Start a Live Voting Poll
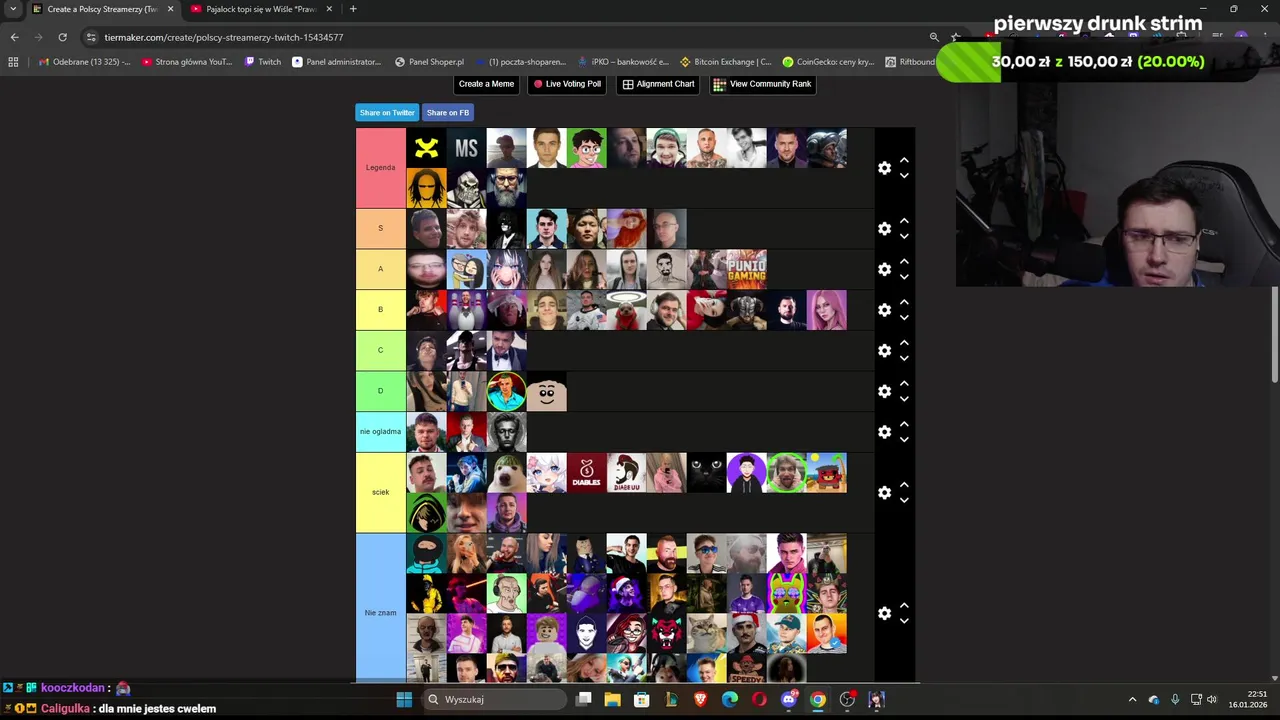The width and height of the screenshot is (1280, 720). click(567, 84)
